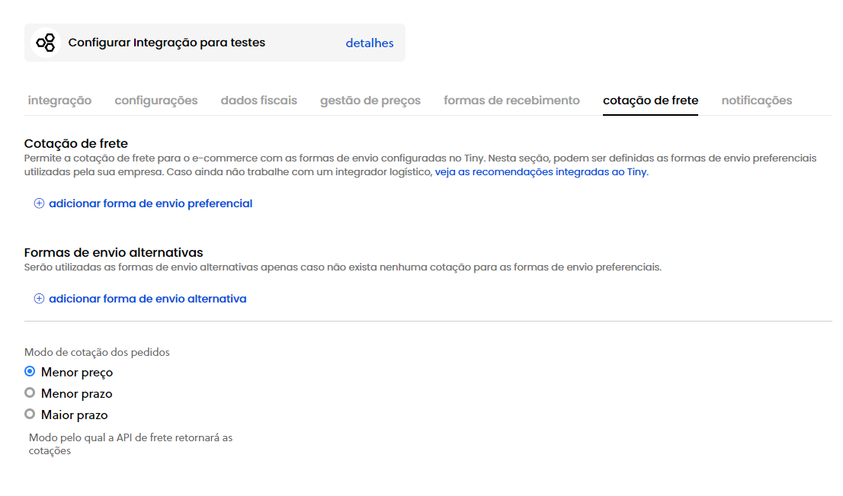The width and height of the screenshot is (843, 496).
Task: Open the detalhes link
Action: pyautogui.click(x=369, y=43)
